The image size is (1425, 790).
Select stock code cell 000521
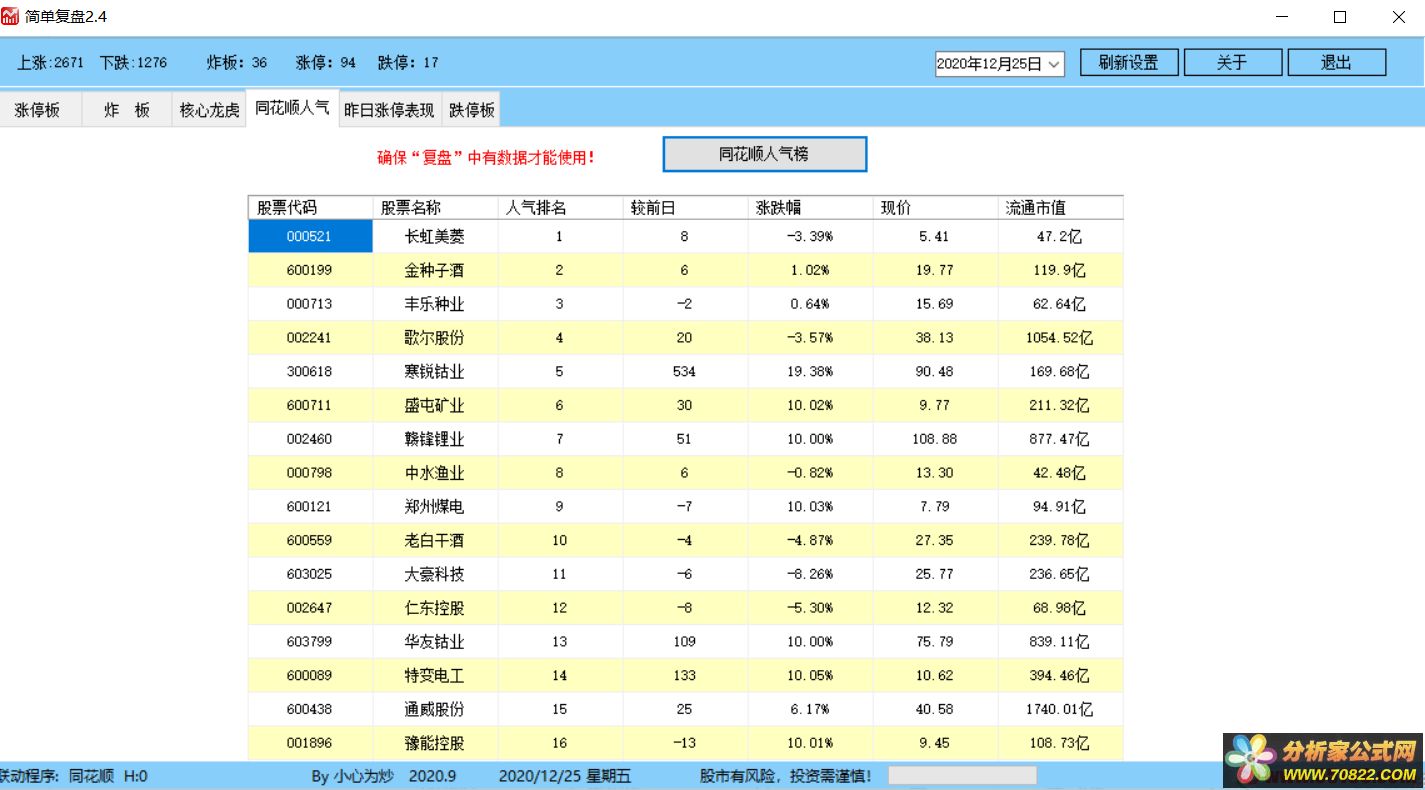(310, 236)
